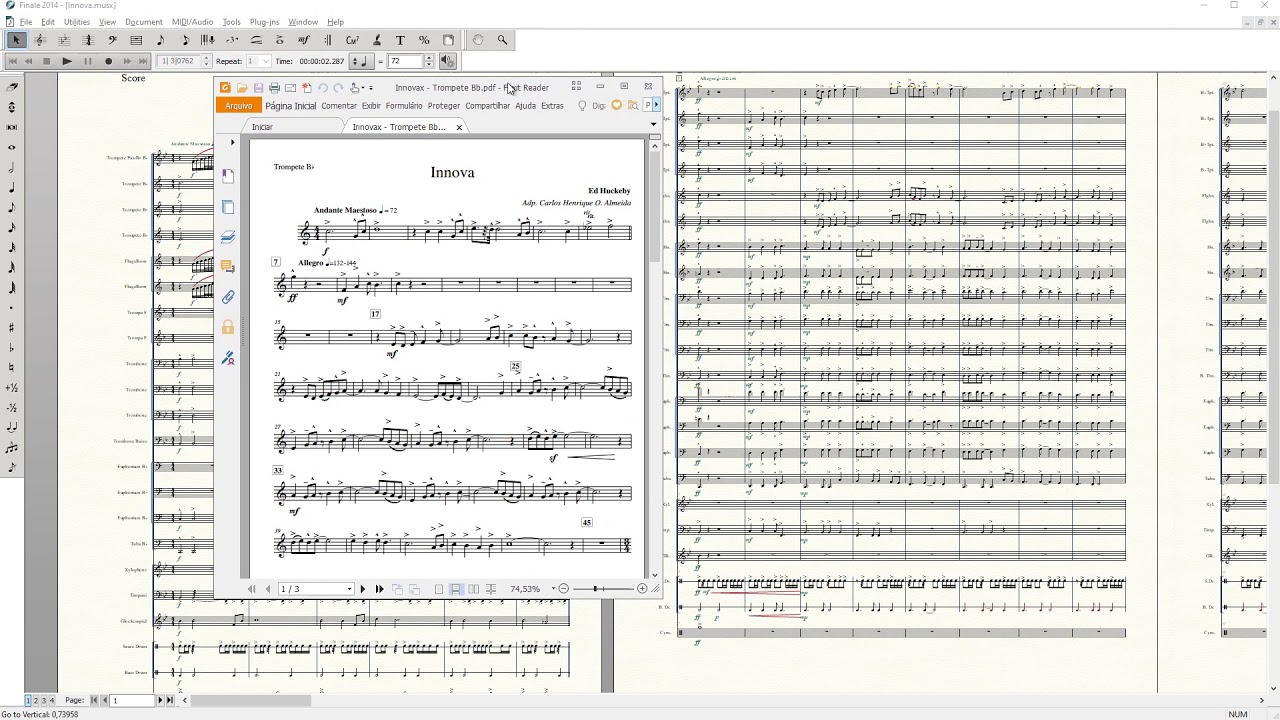The image size is (1280, 720).
Task: Click the Open file icon in Foxit Reader
Action: pos(242,88)
